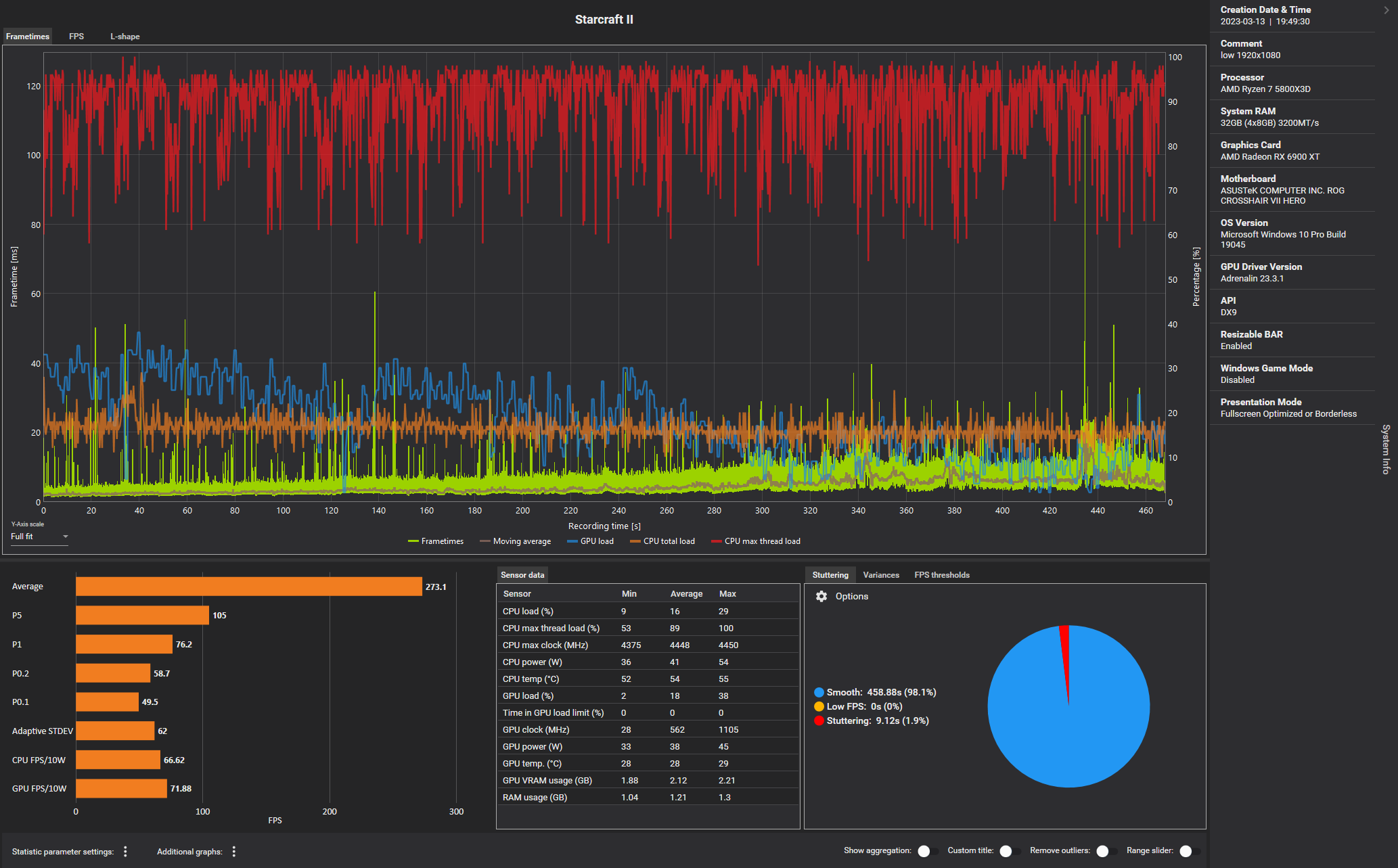This screenshot has width=1398, height=868.
Task: Toggle the Moving average legend entry
Action: point(515,541)
